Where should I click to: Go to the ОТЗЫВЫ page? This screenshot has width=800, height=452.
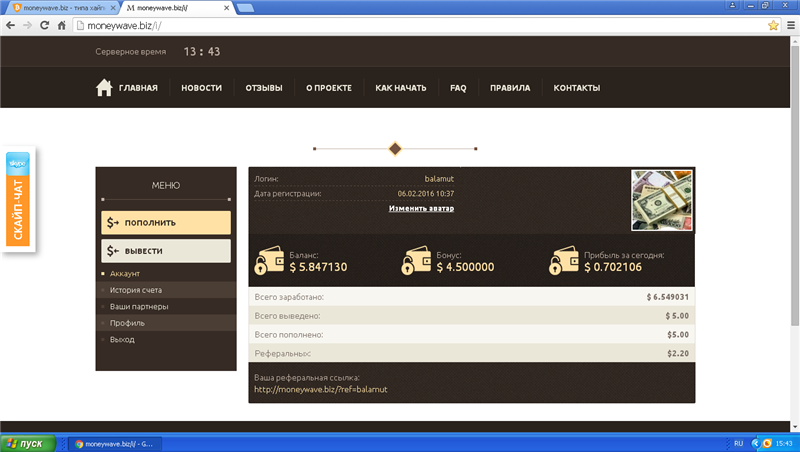(x=264, y=88)
